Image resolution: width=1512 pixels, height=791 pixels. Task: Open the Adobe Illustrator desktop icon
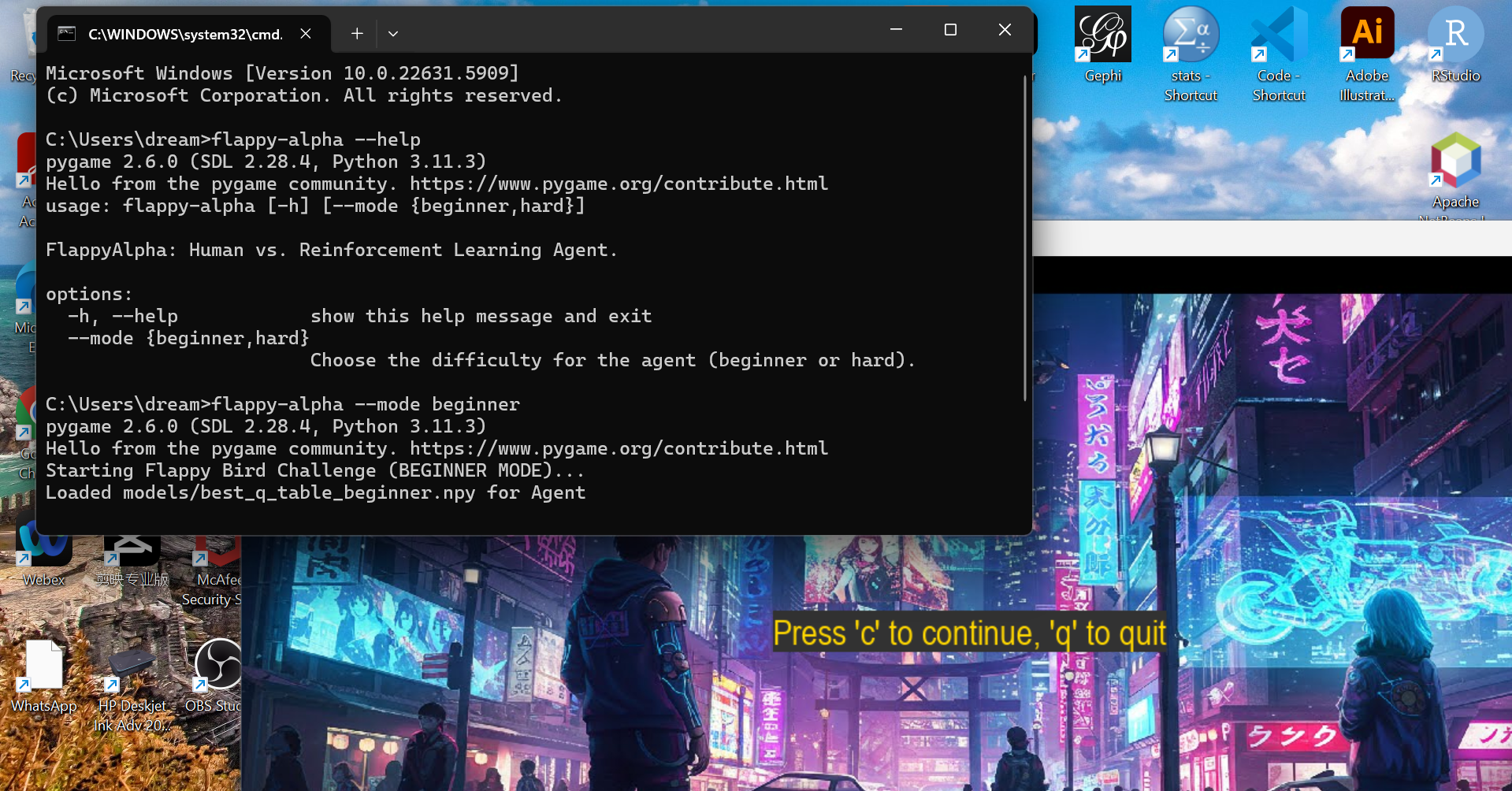tap(1367, 54)
